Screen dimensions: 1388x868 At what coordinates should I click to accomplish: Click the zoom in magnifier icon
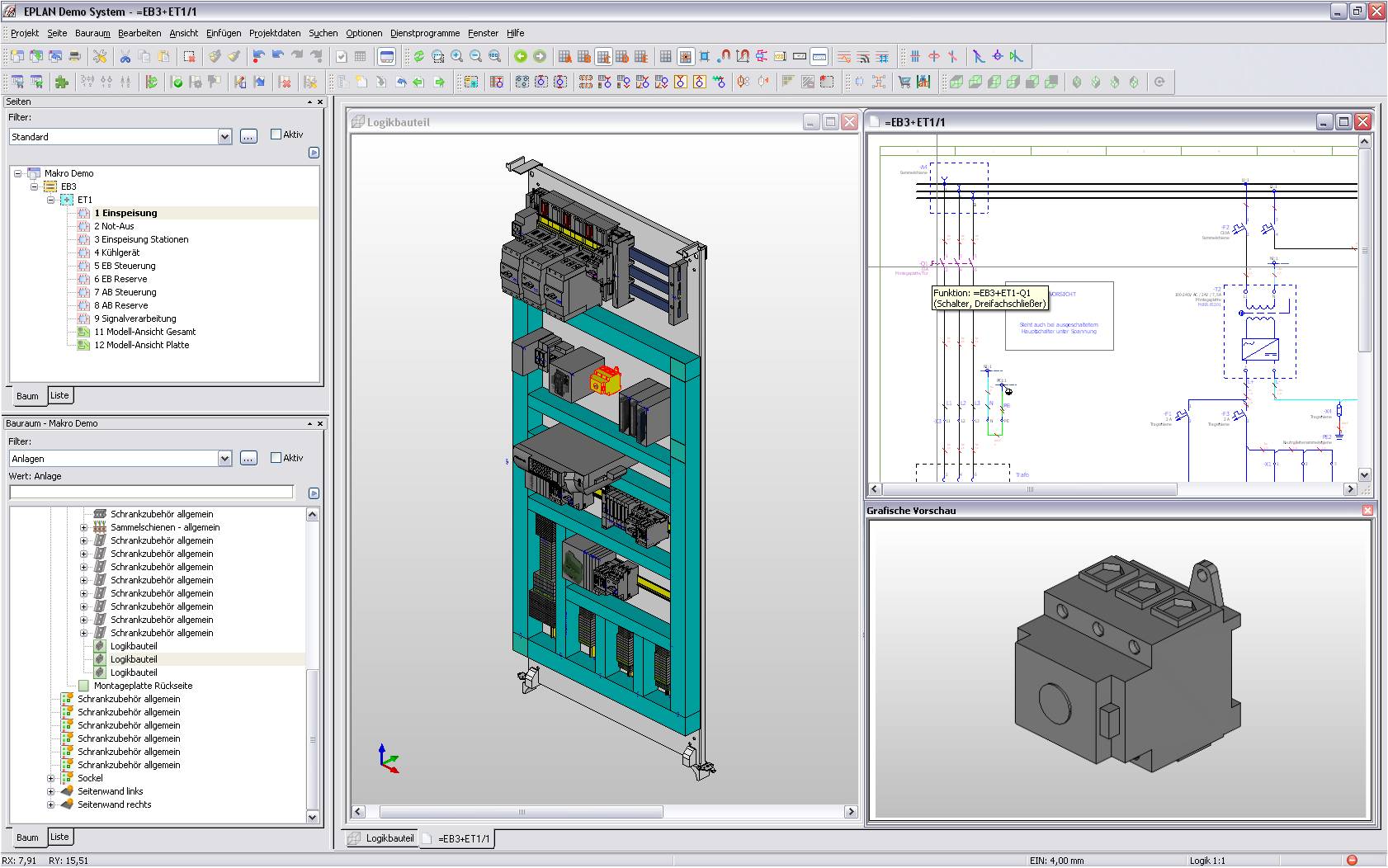click(457, 56)
